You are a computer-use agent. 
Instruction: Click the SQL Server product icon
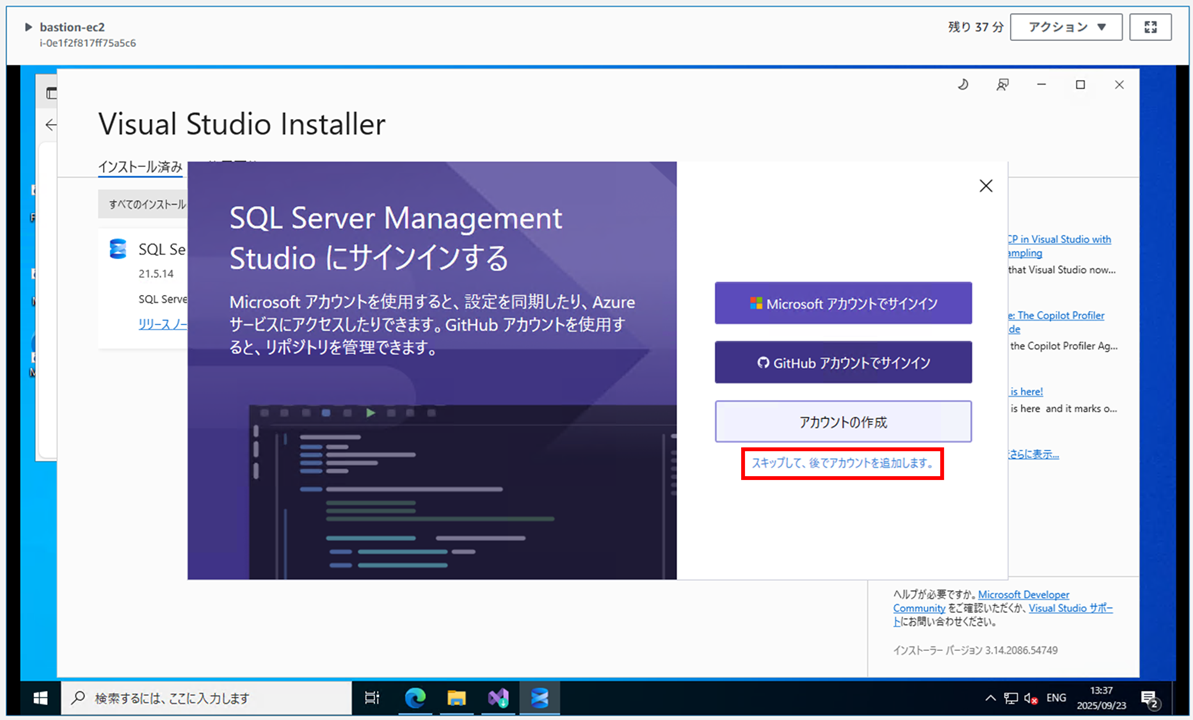pyautogui.click(x=118, y=249)
